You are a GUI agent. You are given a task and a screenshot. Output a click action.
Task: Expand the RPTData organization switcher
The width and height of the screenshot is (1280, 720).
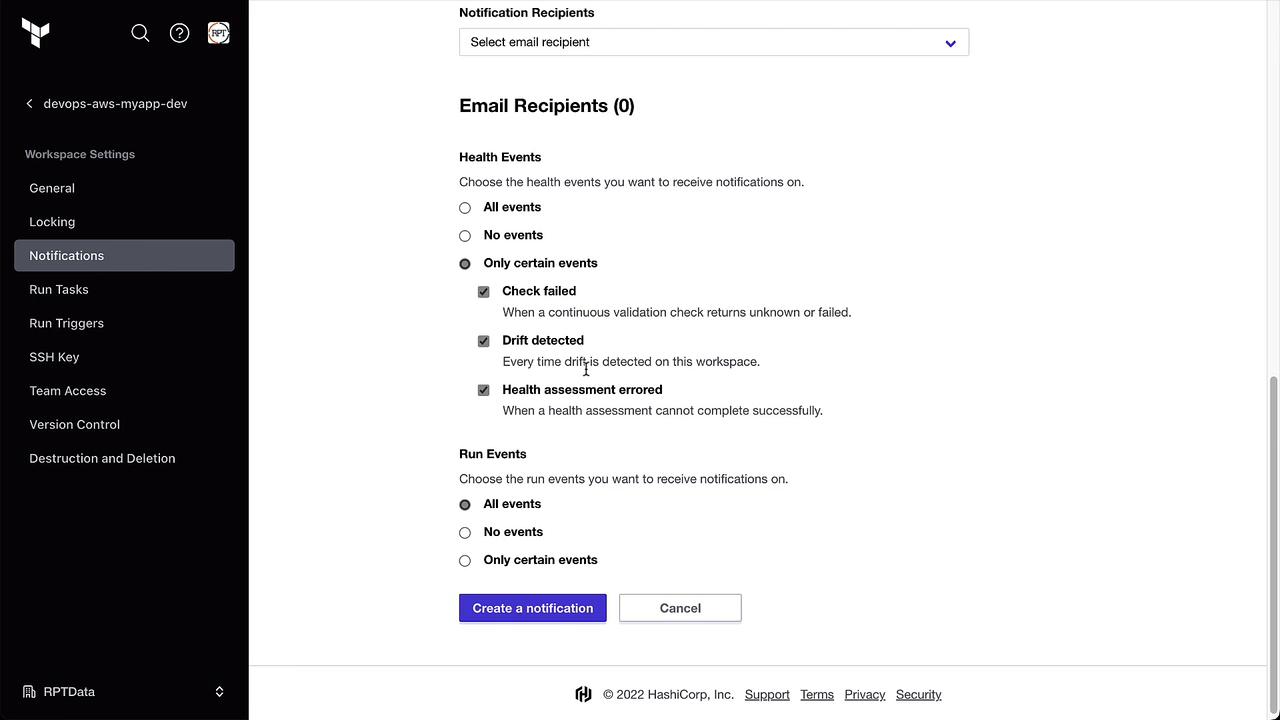219,692
